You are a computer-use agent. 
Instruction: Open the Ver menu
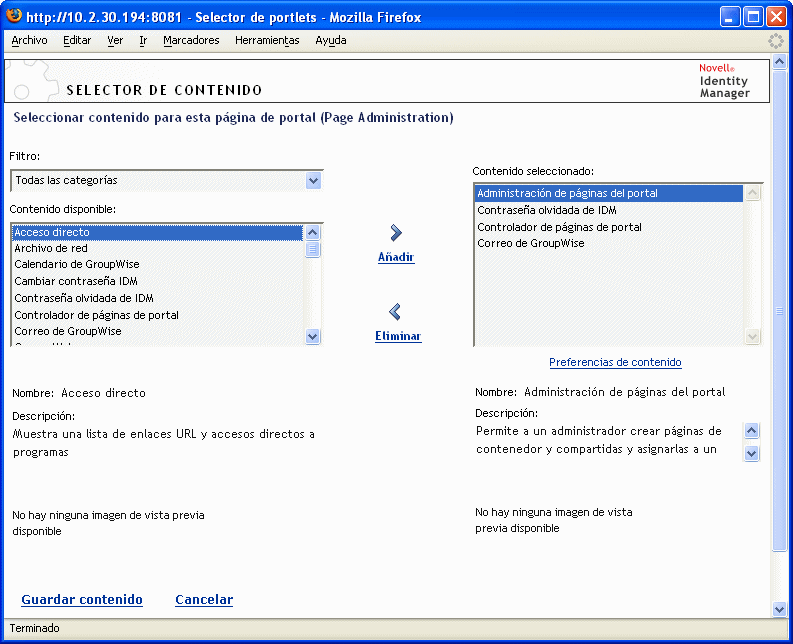click(115, 40)
